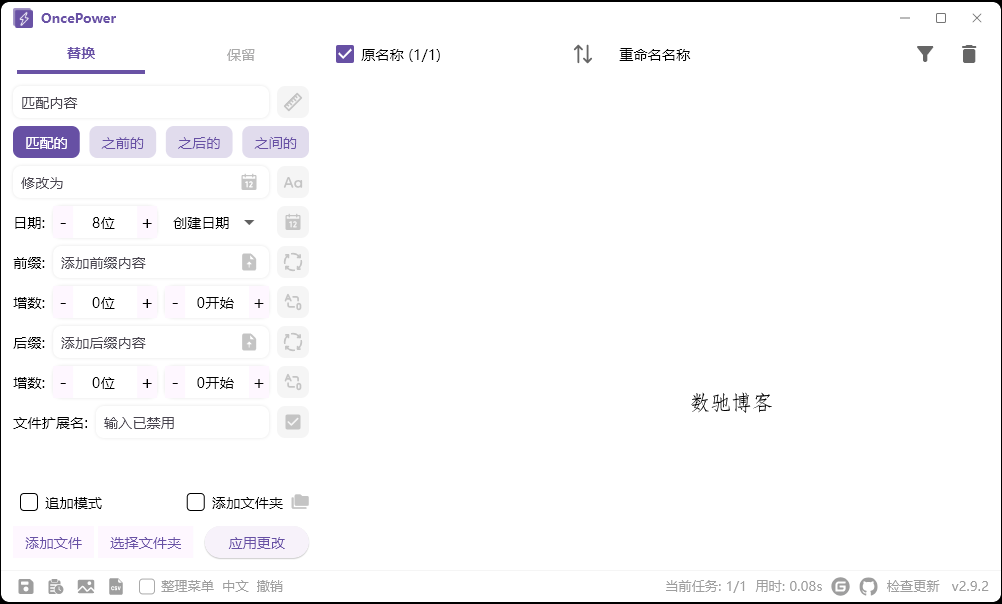The image size is (1002, 604).
Task: Click the 当前任务: 1/1 status text
Action: (705, 586)
